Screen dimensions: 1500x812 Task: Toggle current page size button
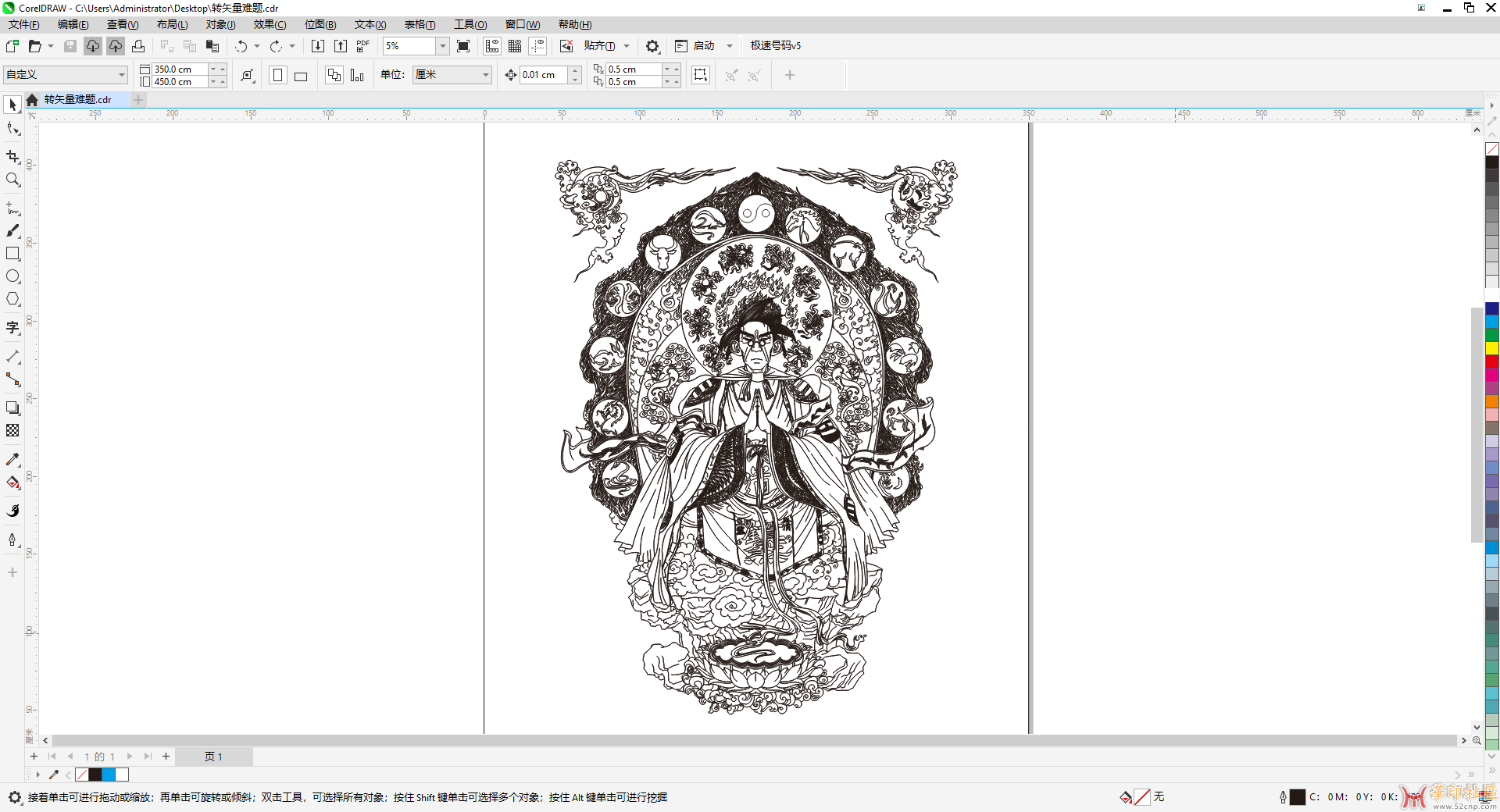pos(357,75)
